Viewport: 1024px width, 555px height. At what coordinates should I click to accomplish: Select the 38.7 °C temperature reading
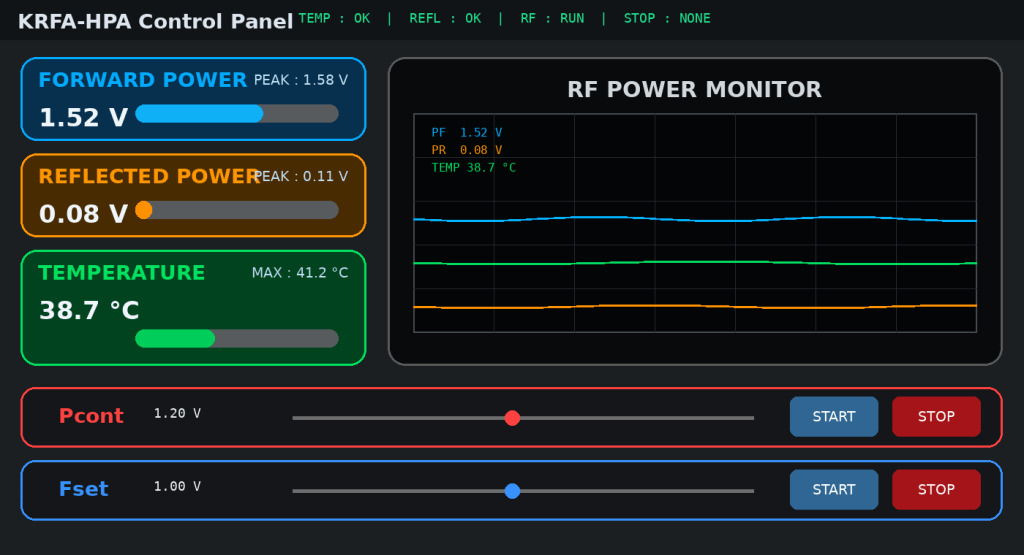pos(89,310)
